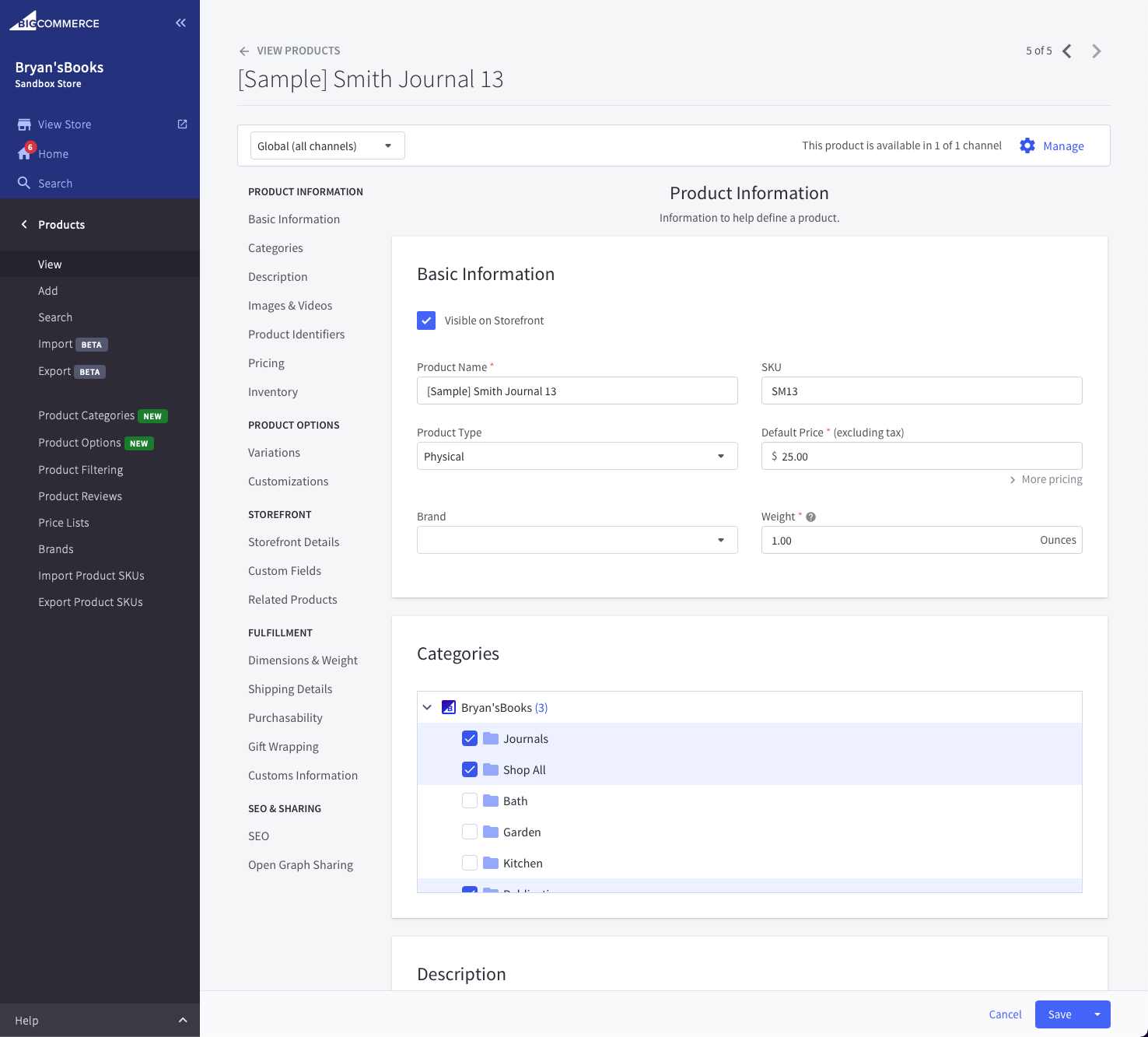Screen dimensions: 1148x1037
Task: Collapse the Bryan'sBooks category tree
Action: tap(427, 708)
